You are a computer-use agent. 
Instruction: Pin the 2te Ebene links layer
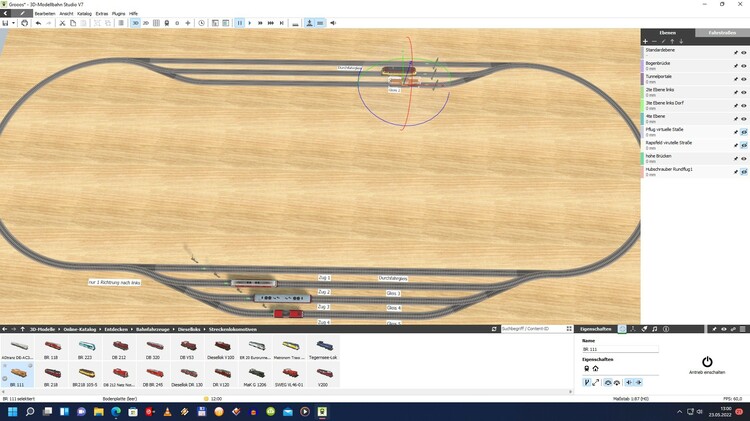tap(736, 92)
